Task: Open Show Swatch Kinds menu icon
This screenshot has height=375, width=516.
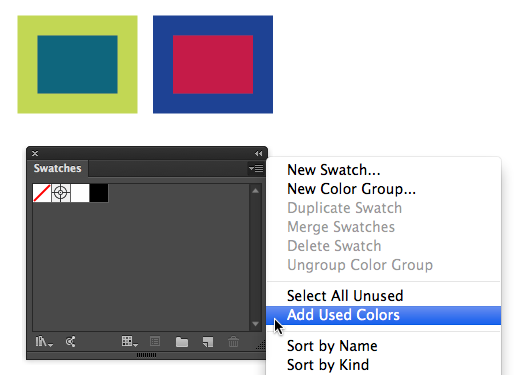Action: (x=130, y=342)
